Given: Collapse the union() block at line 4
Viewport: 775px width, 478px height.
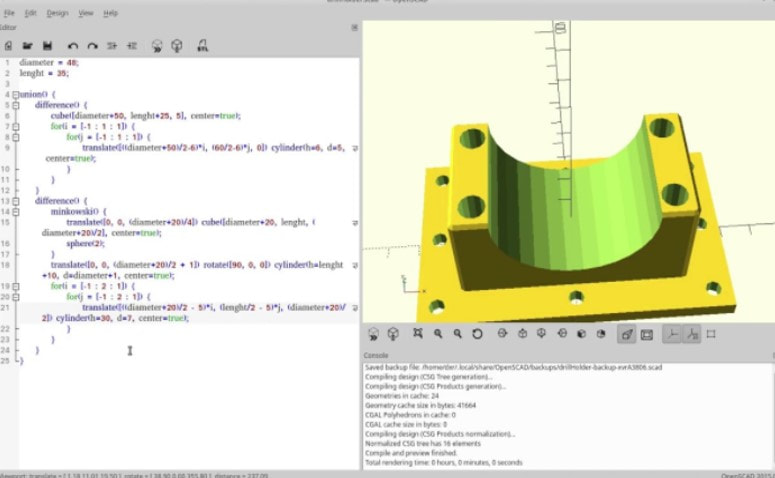Looking at the screenshot, I should tap(15, 95).
